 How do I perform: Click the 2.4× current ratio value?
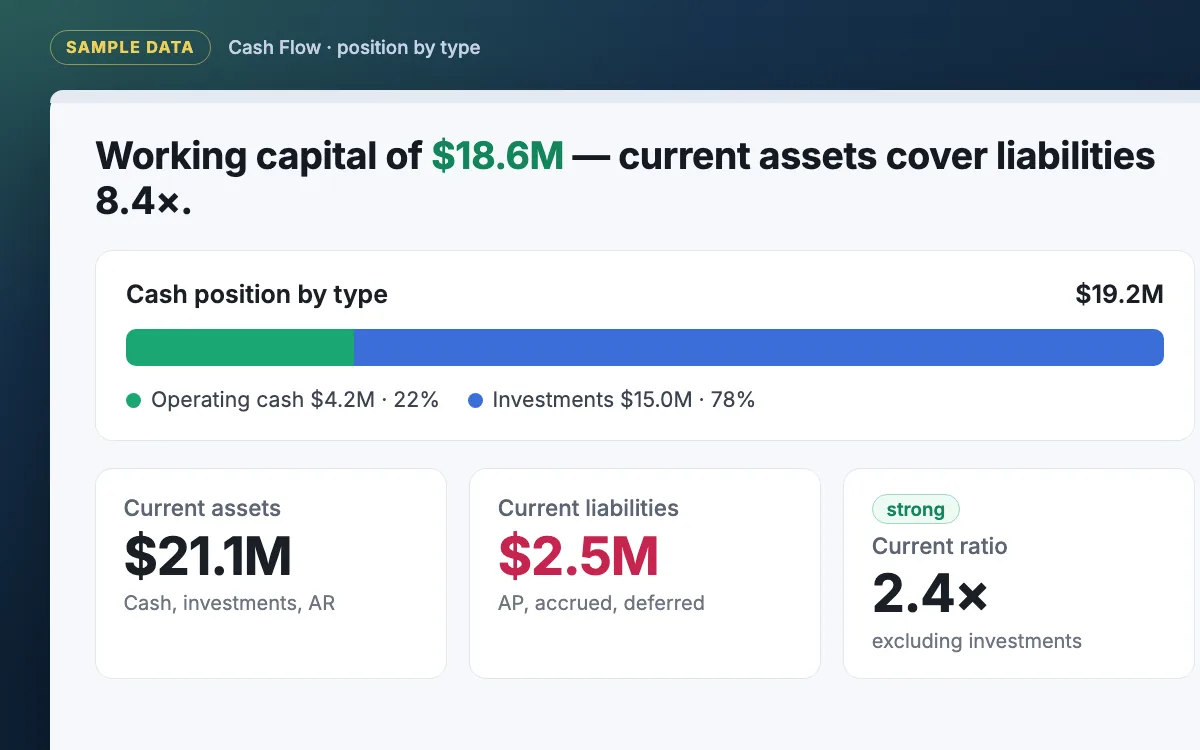(x=930, y=595)
